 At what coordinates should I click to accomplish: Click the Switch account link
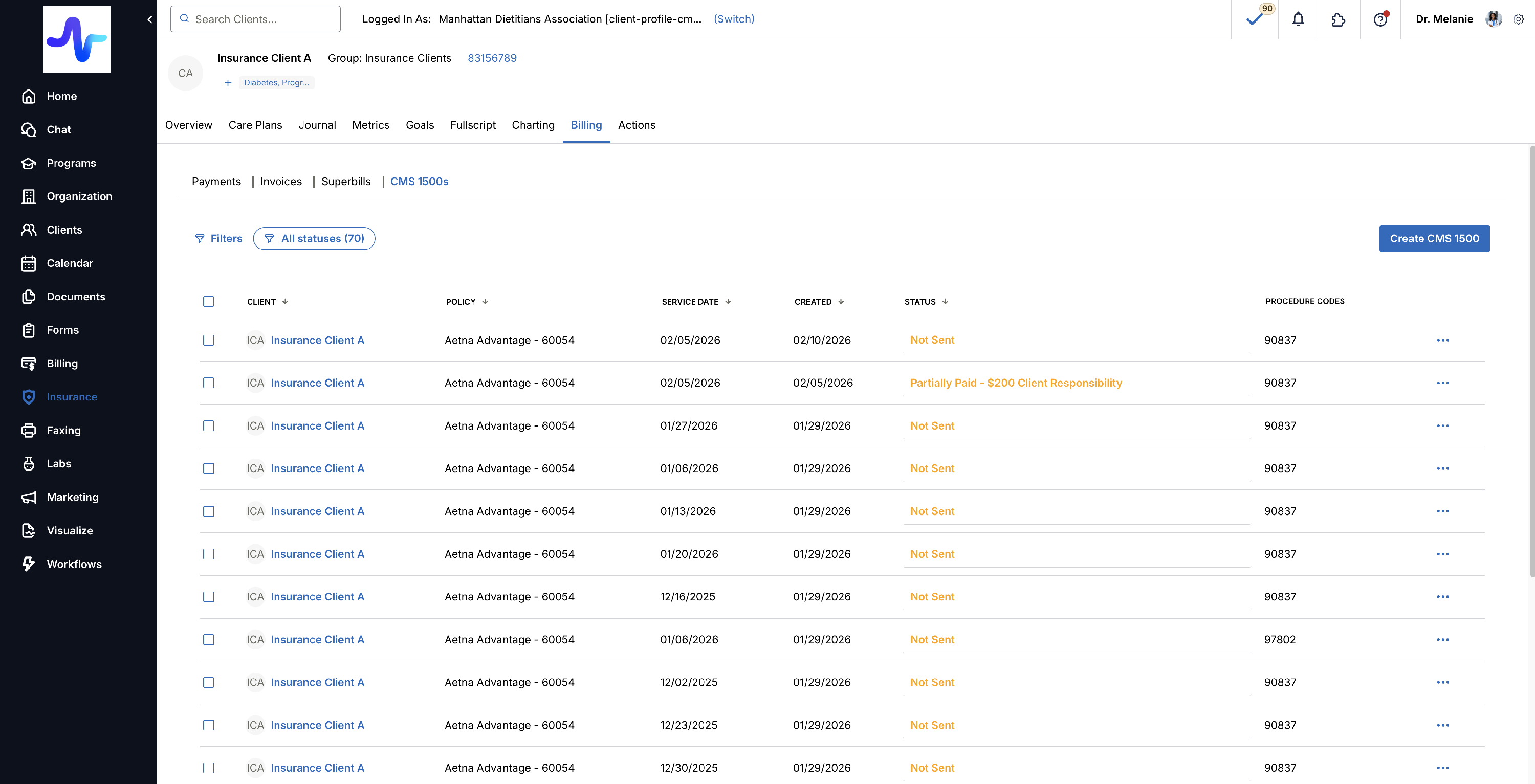coord(734,19)
